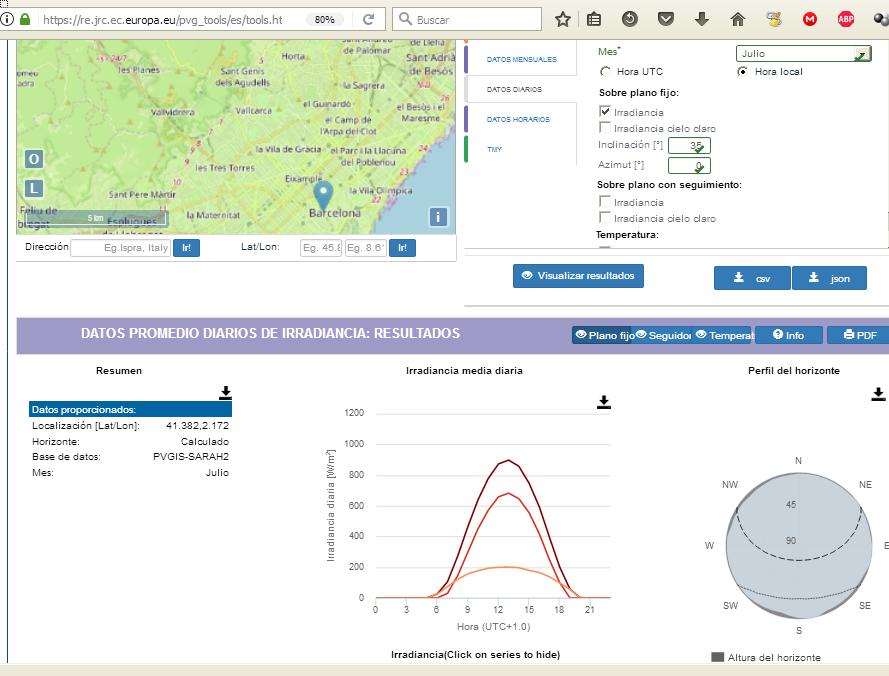Open the DATOS MENSUALES tab
Screen dimensions: 889x676
(x=522, y=59)
